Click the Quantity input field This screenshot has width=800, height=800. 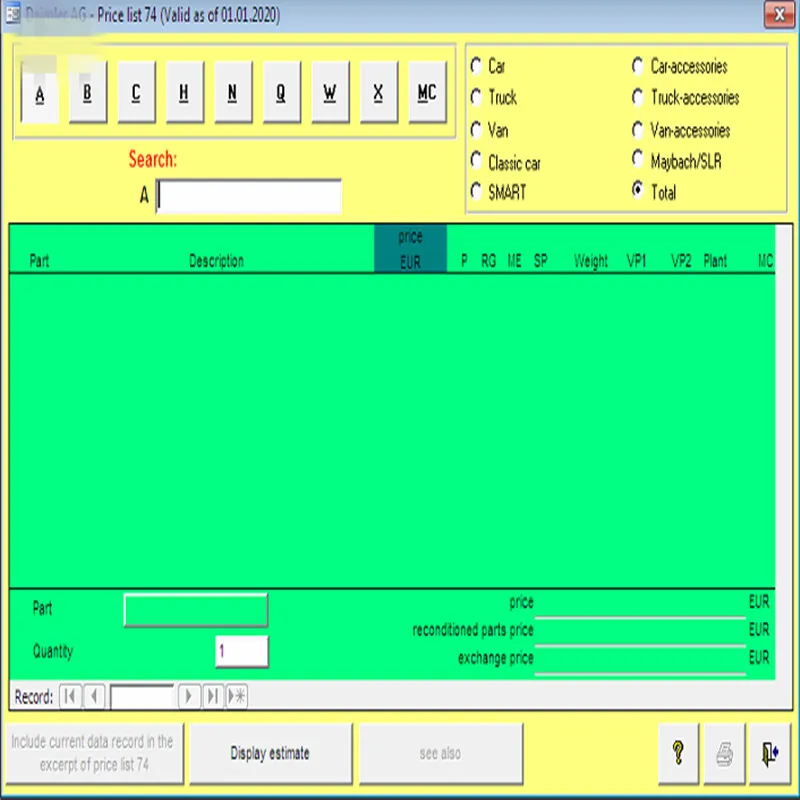242,651
